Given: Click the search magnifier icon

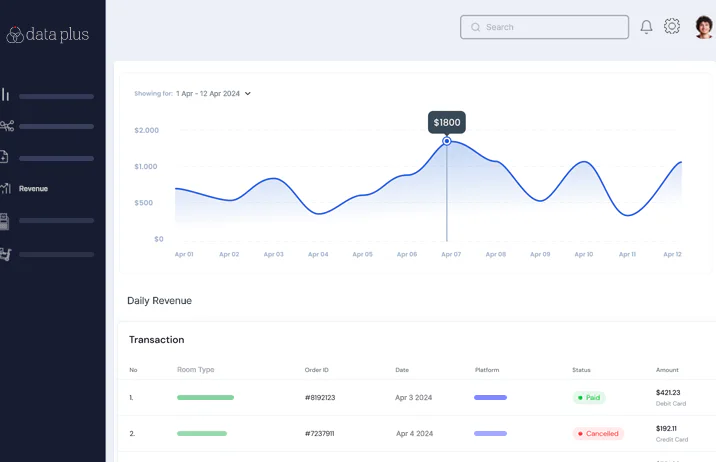Looking at the screenshot, I should tap(475, 27).
